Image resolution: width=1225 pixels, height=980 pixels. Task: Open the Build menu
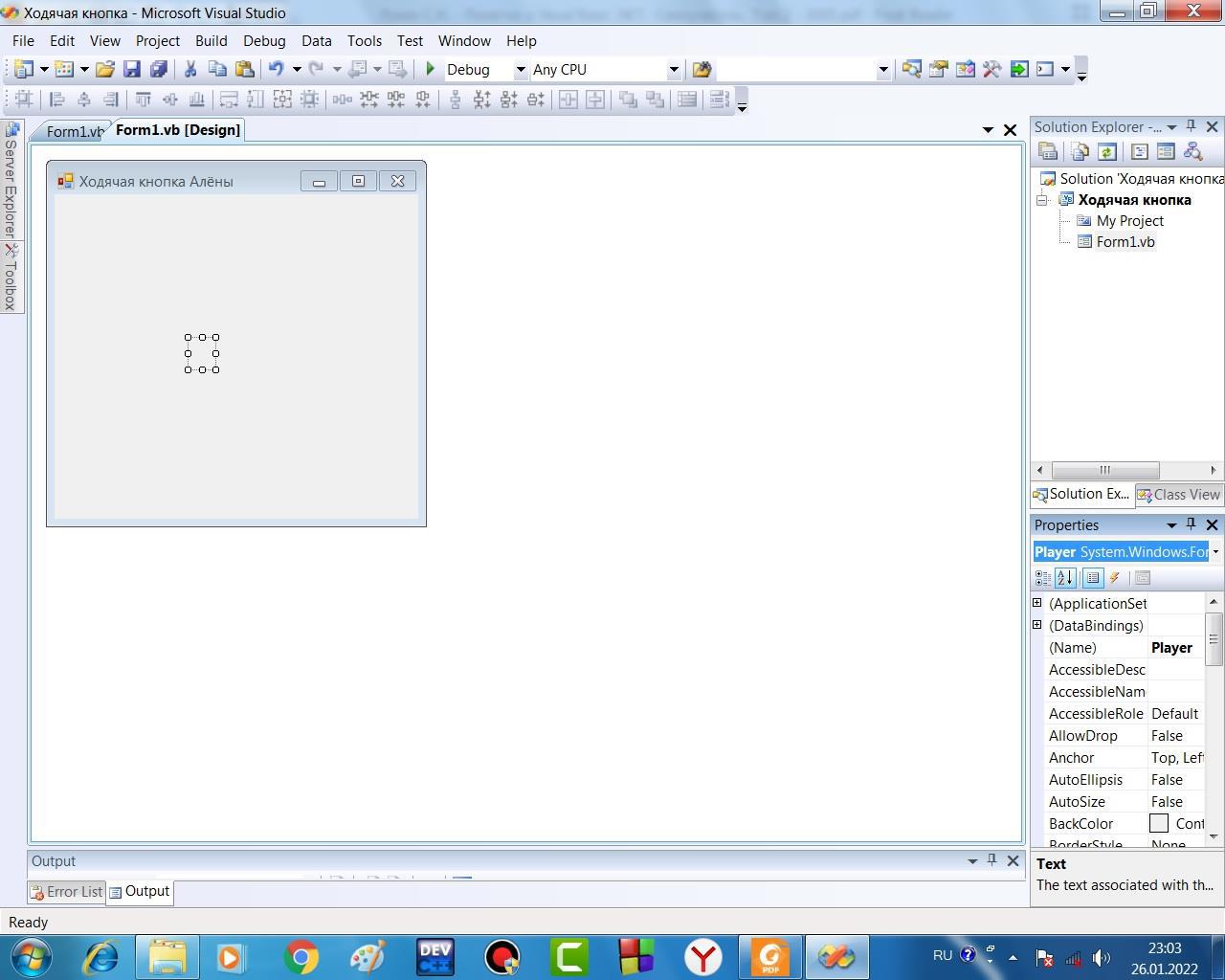point(211,41)
